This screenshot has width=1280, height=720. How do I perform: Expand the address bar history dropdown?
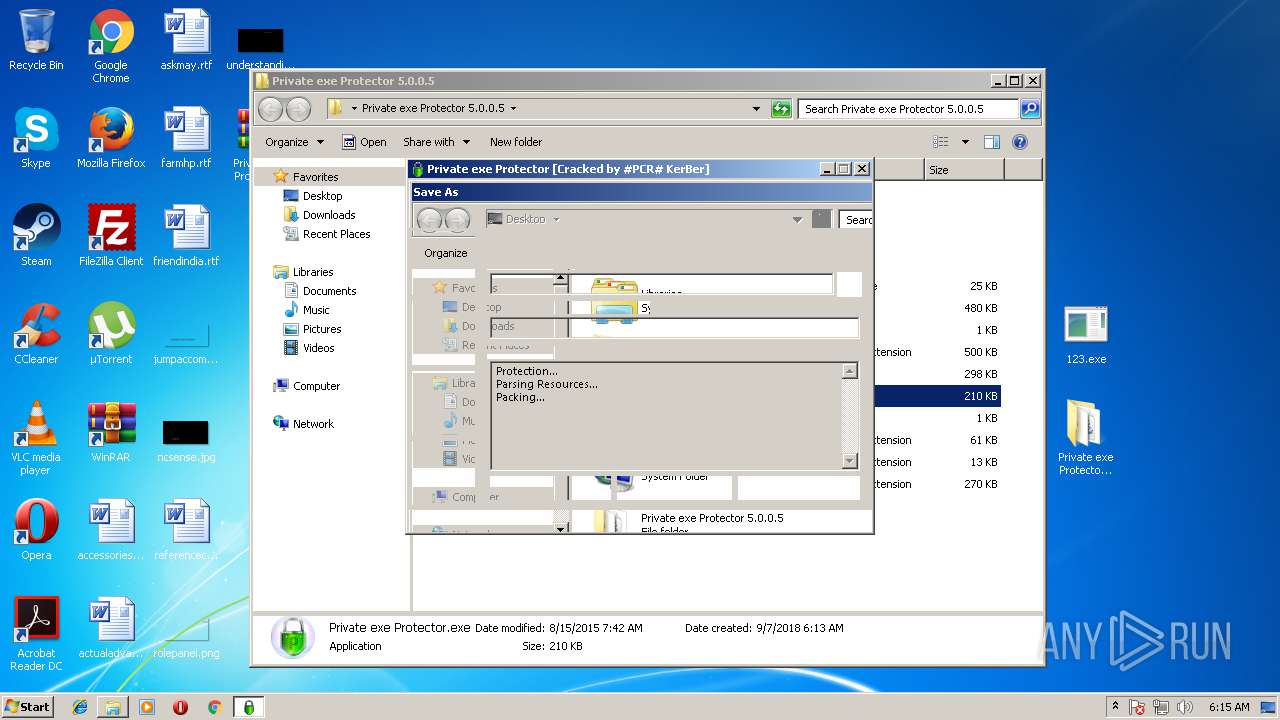click(x=756, y=109)
